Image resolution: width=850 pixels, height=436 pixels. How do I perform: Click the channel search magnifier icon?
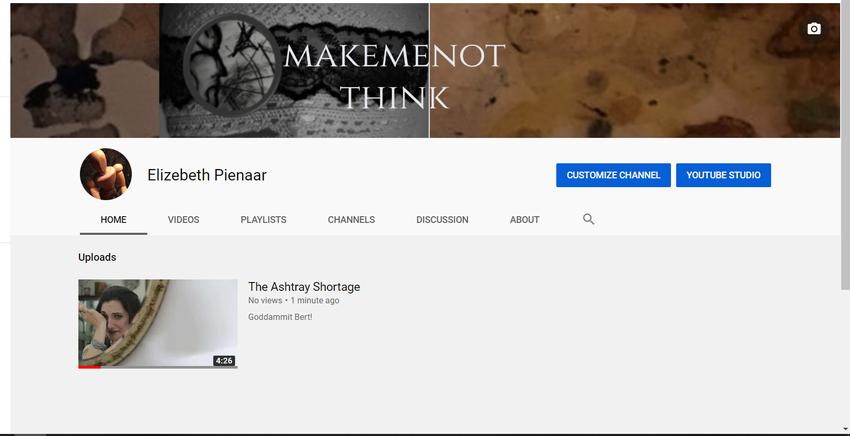588,219
